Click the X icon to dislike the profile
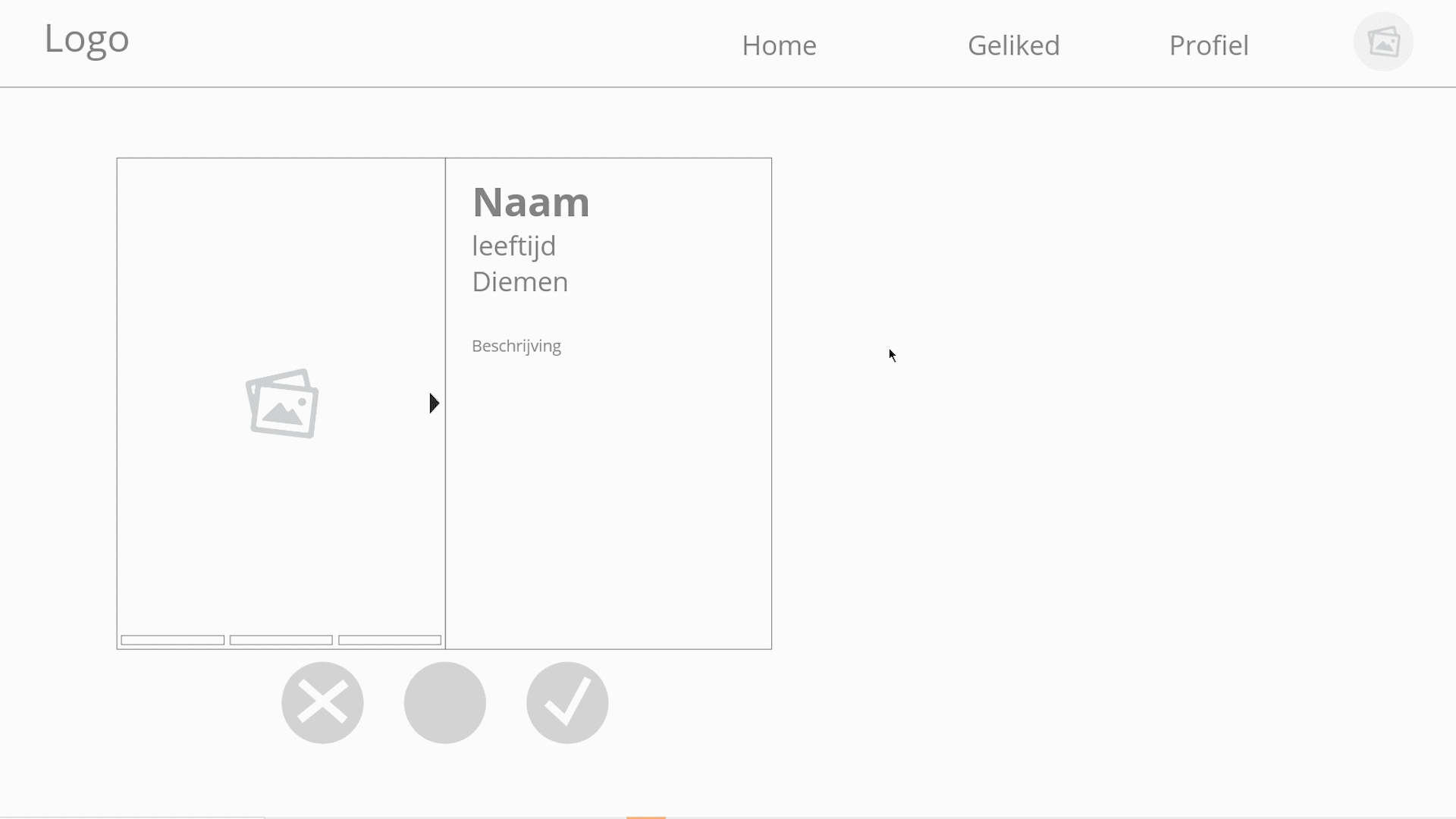Screen dimensions: 1456x819 point(322,702)
